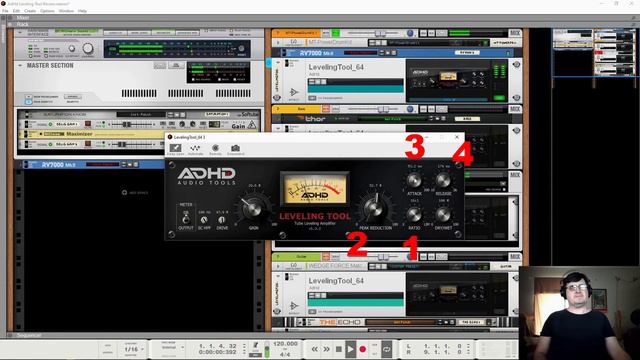Image resolution: width=640 pixels, height=360 pixels.
Task: Click the Rewind transport button
Action: pyautogui.click(x=315, y=349)
